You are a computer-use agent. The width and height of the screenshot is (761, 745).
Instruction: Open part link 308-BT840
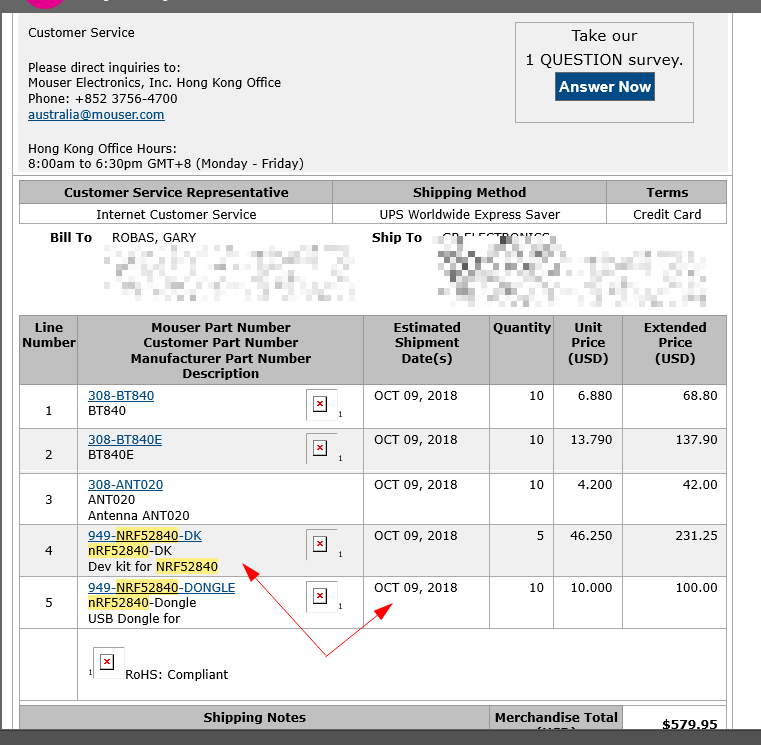(x=121, y=396)
